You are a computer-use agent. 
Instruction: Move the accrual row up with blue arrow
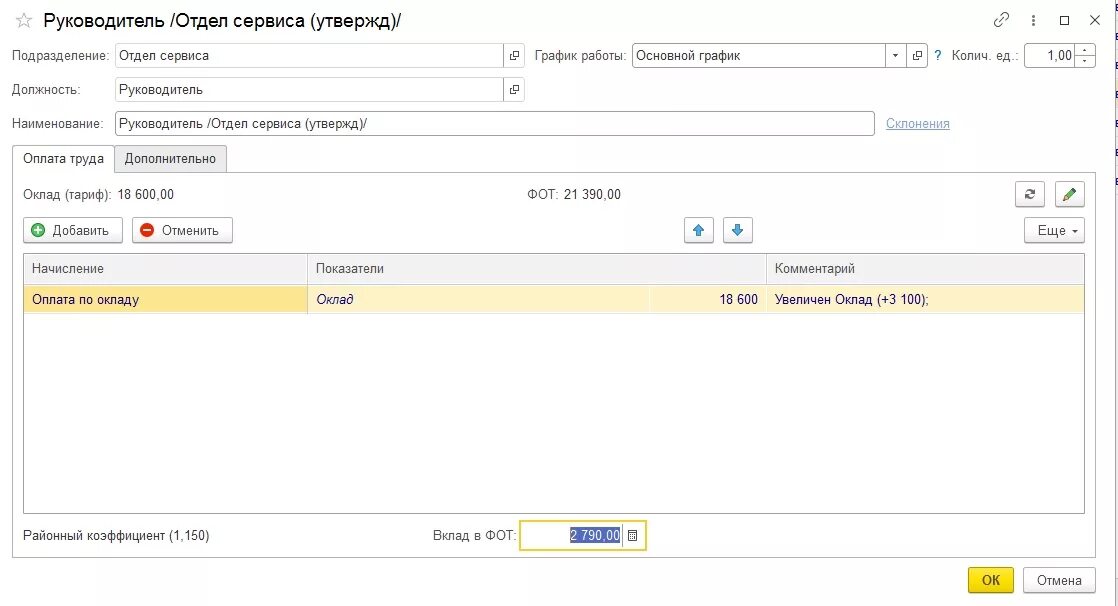point(699,230)
